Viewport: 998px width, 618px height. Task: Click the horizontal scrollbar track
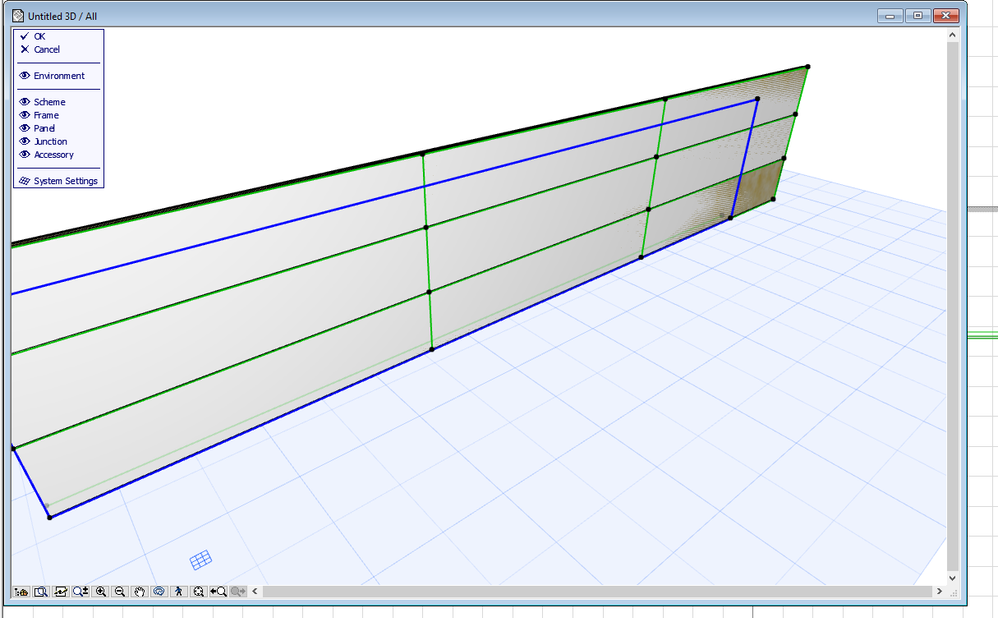[x=597, y=591]
